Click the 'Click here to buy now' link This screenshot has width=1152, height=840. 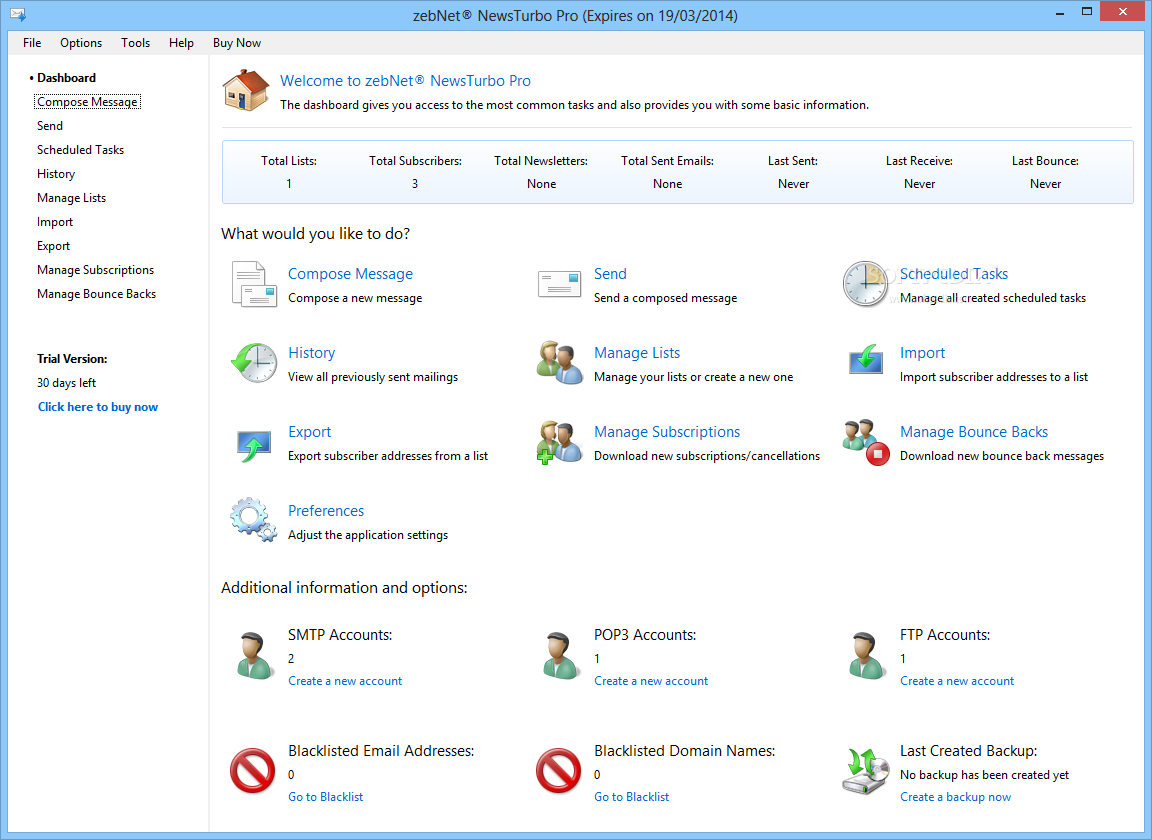98,407
